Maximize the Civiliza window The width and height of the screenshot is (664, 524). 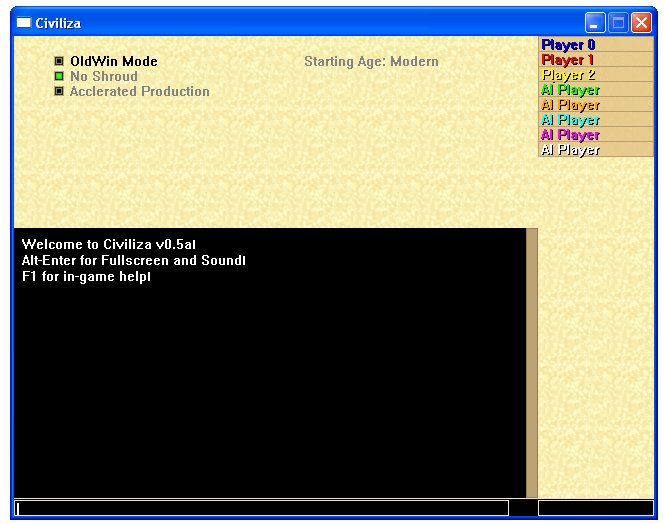(x=618, y=23)
